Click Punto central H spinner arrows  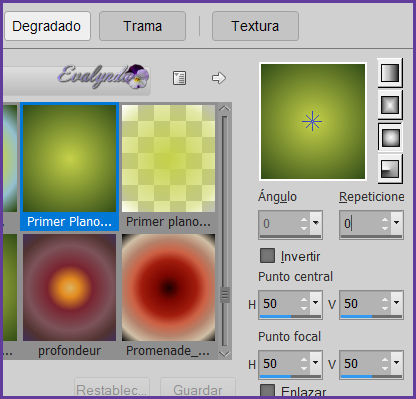click(x=304, y=304)
